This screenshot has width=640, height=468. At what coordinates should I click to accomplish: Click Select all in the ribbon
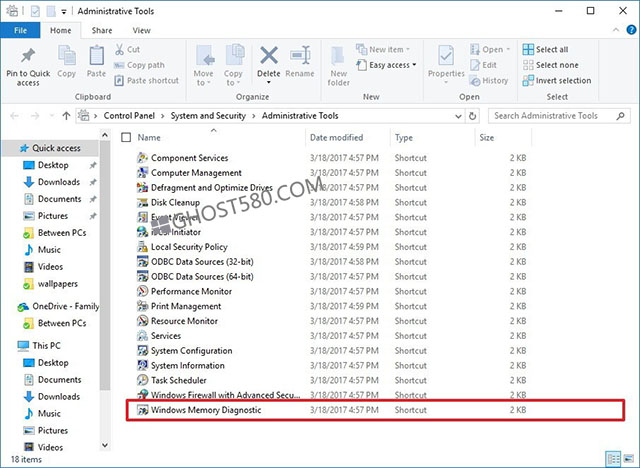(x=545, y=49)
